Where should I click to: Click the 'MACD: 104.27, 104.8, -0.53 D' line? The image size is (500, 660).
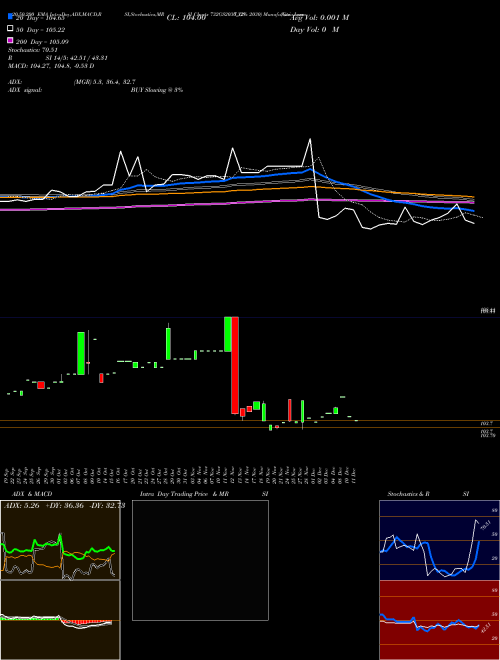click(51, 66)
